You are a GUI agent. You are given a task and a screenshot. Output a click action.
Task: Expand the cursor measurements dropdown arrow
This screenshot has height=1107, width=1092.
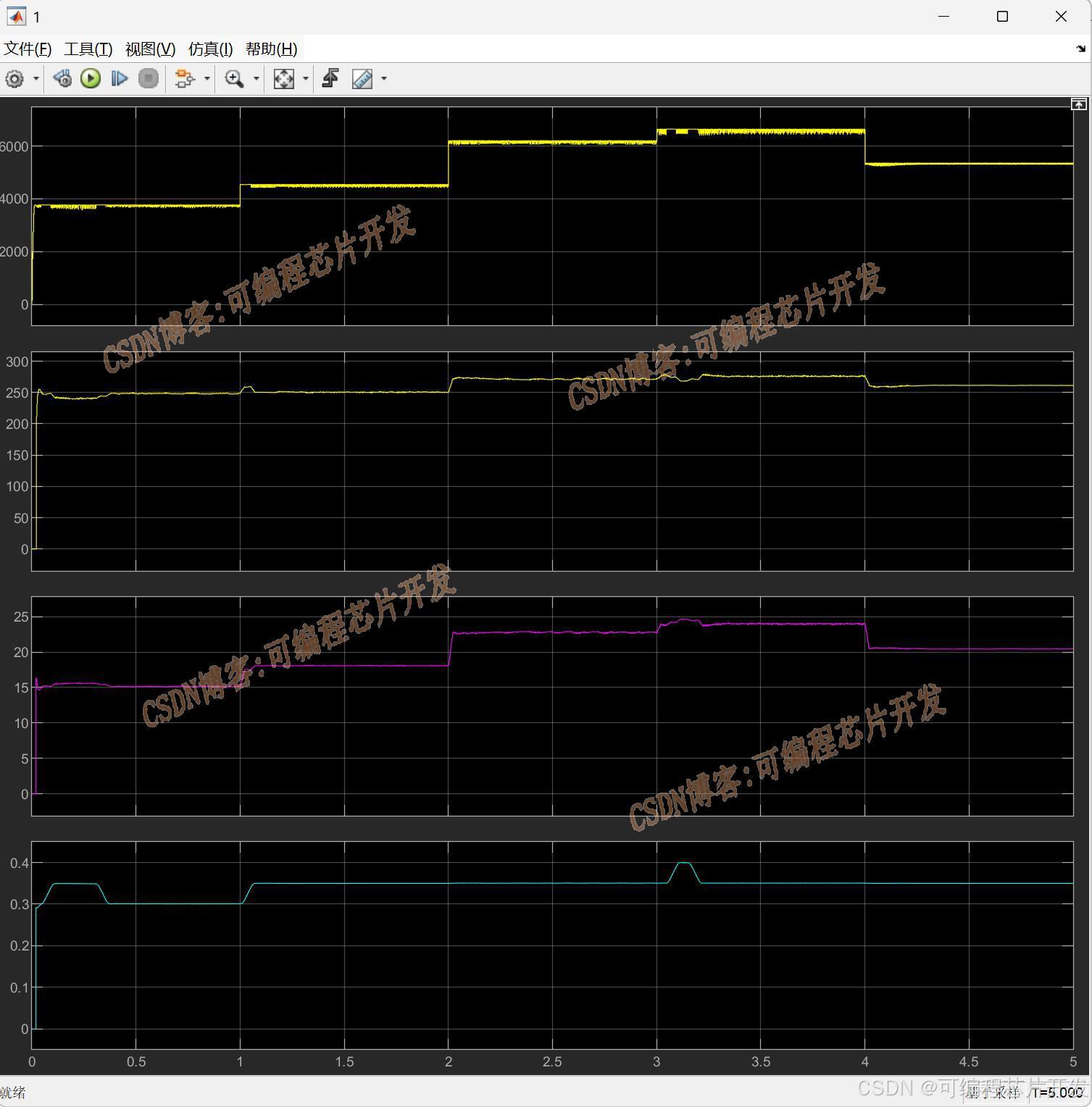click(x=384, y=79)
